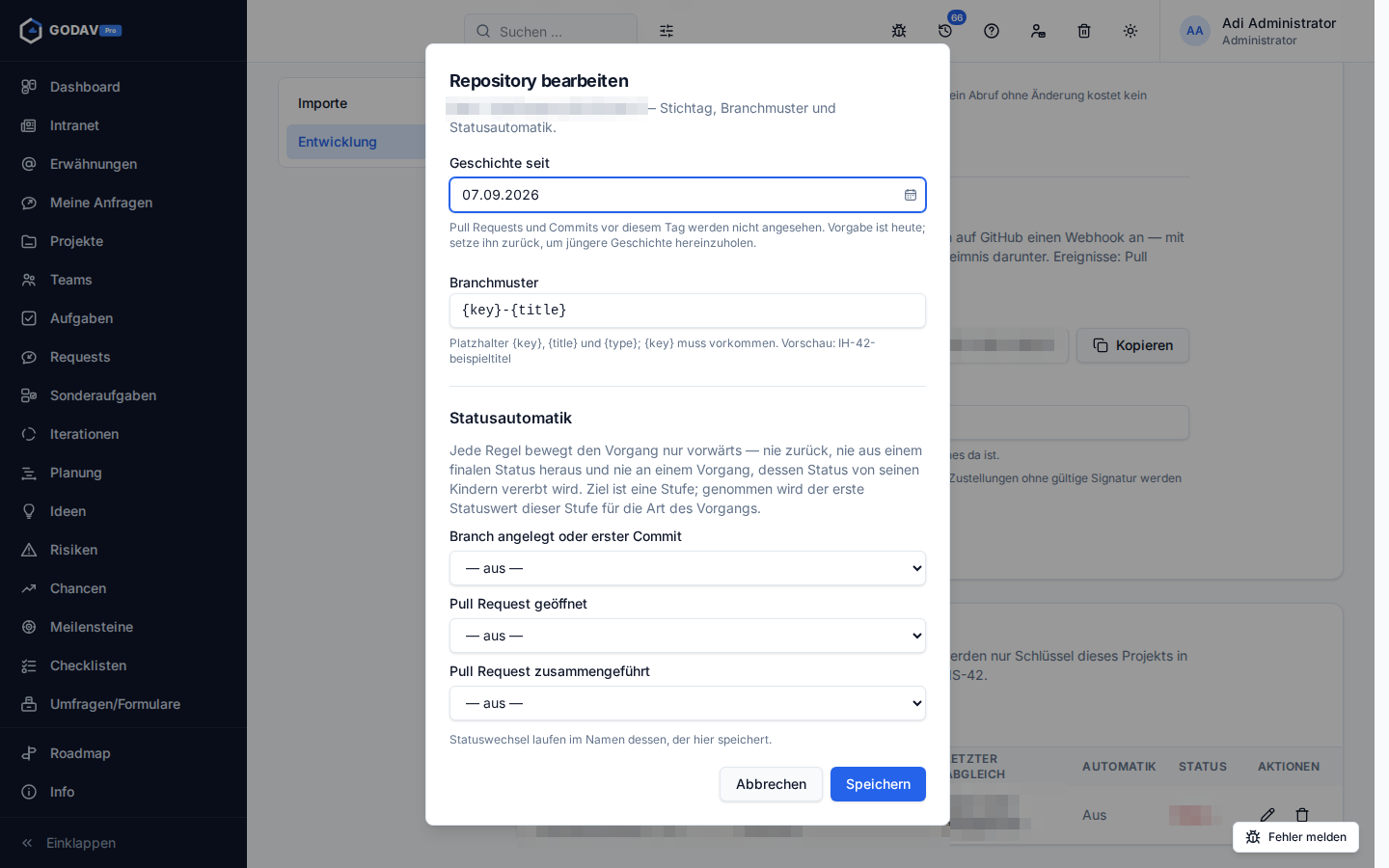Open the trash icon in top bar
Screen dimensions: 1389x868
[x=1084, y=31]
